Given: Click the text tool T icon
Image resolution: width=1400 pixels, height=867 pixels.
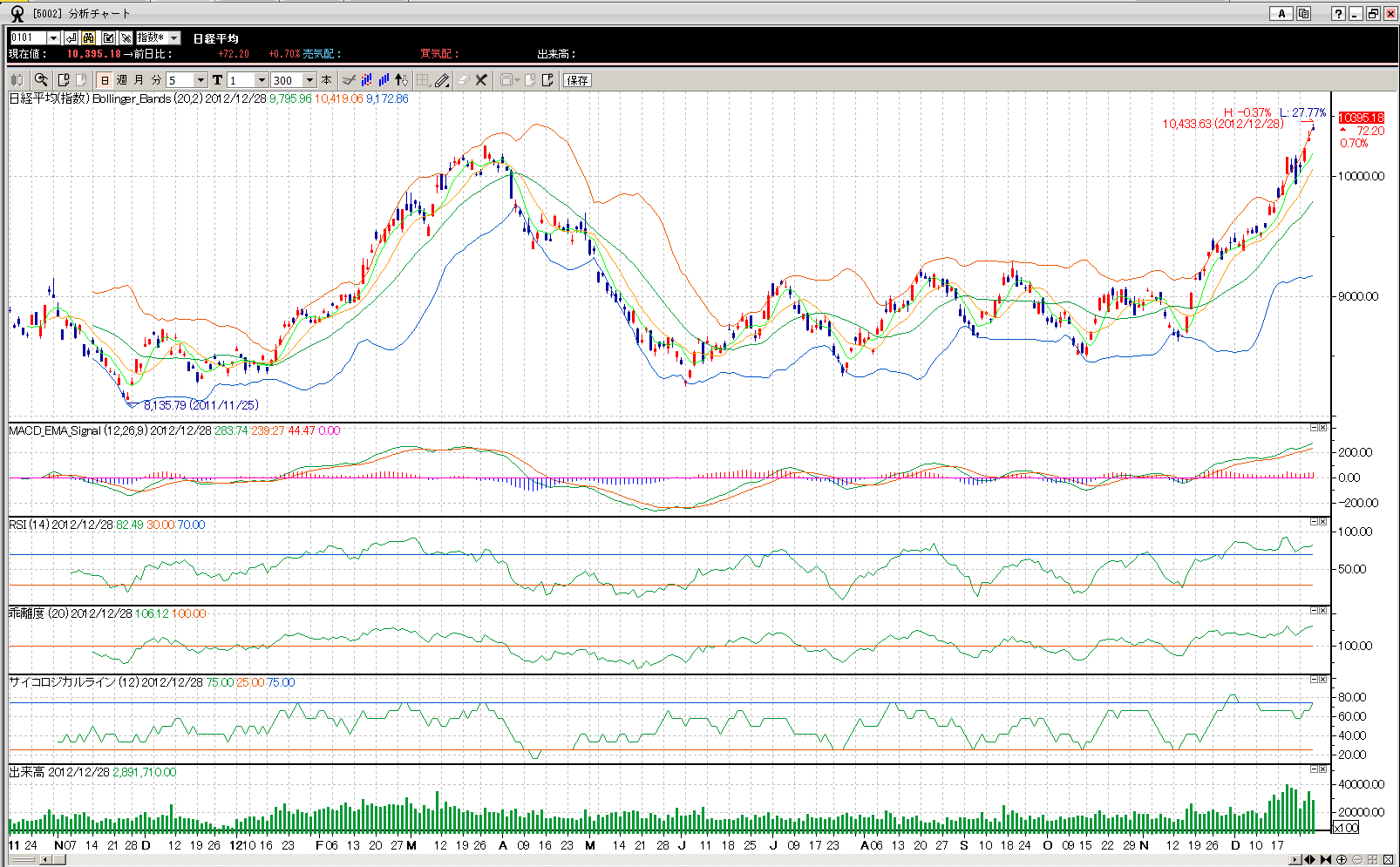Looking at the screenshot, I should pos(217,80).
